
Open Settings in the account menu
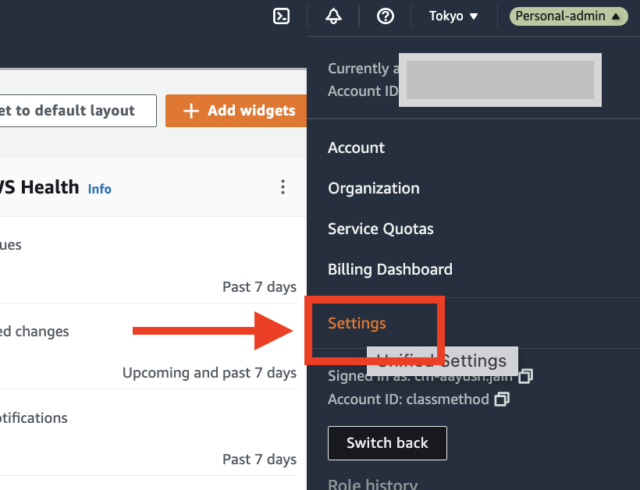tap(357, 323)
